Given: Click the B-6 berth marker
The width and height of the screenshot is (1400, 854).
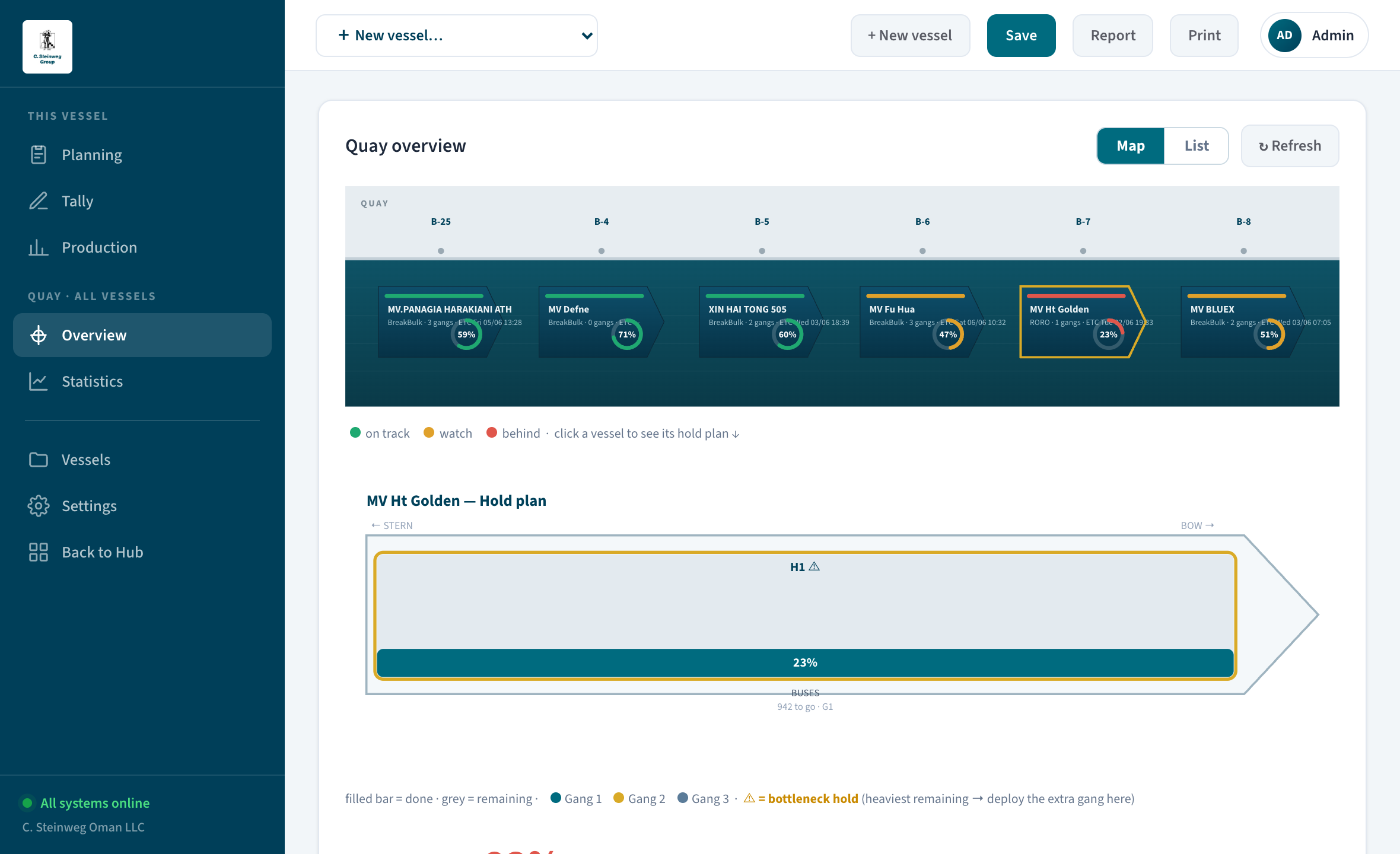Looking at the screenshot, I should pyautogui.click(x=922, y=251).
